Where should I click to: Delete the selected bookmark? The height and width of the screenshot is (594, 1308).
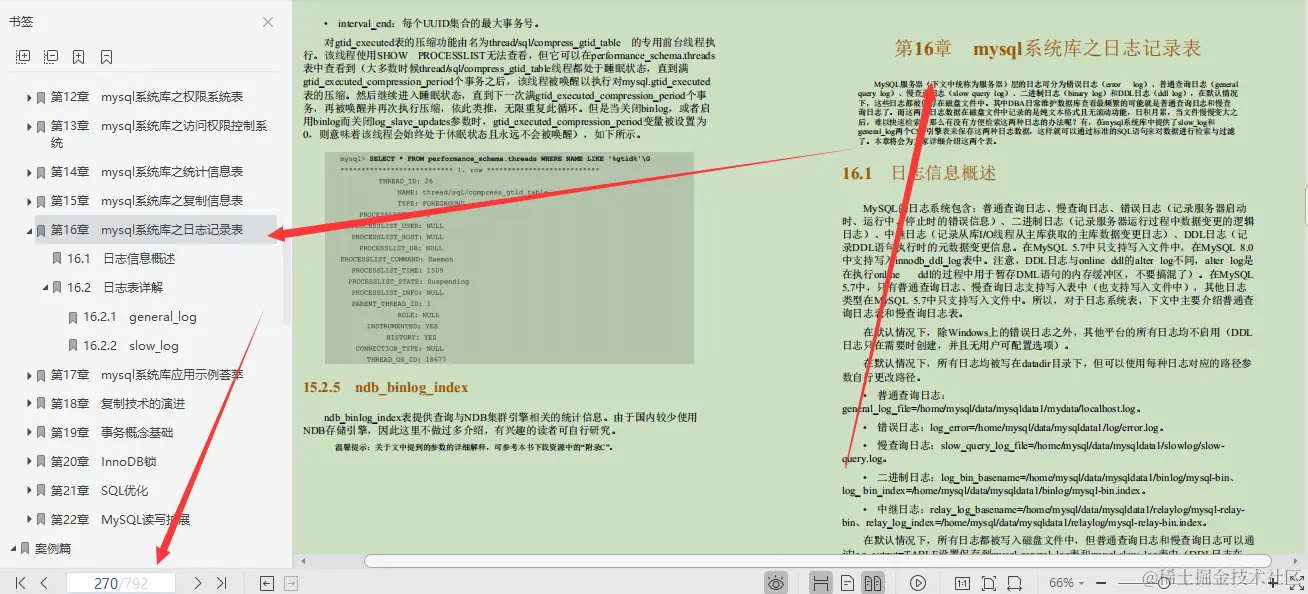click(x=104, y=56)
